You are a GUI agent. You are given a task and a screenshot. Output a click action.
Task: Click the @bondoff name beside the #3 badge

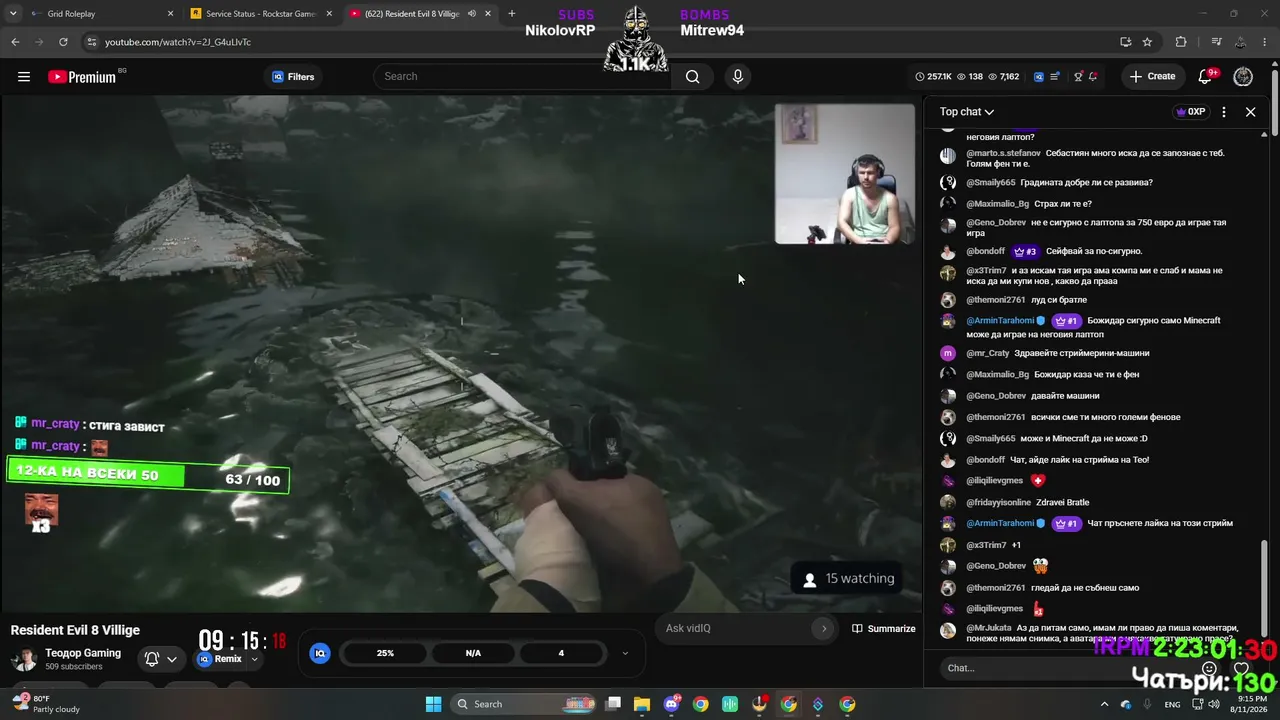click(985, 251)
